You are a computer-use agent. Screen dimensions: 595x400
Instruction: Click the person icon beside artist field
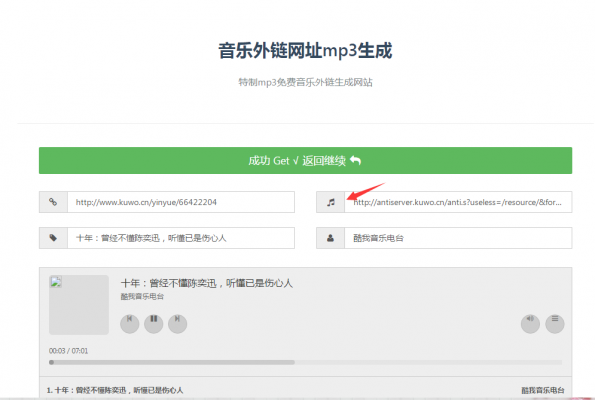click(x=331, y=238)
